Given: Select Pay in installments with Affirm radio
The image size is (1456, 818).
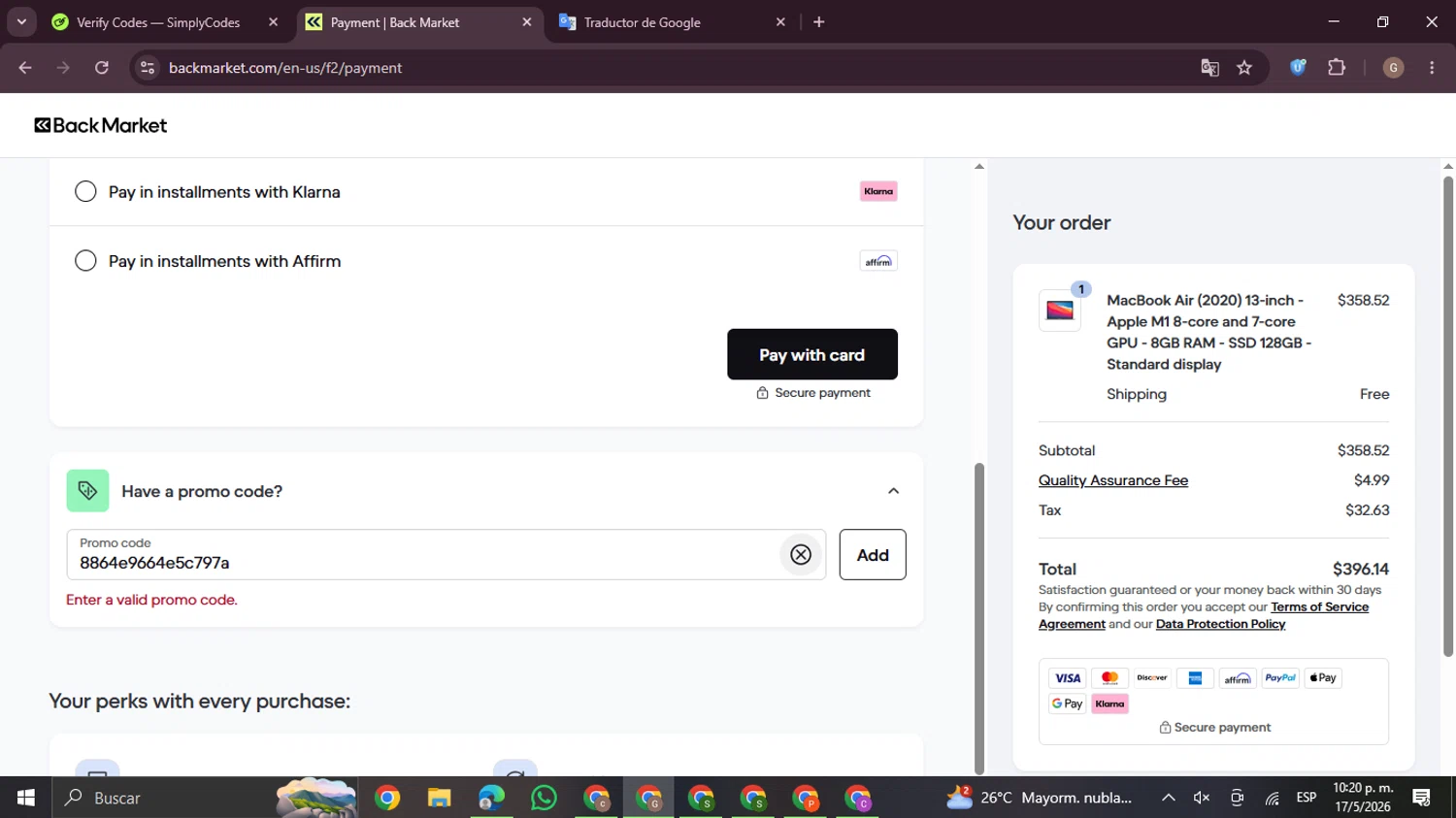Looking at the screenshot, I should point(85,261).
